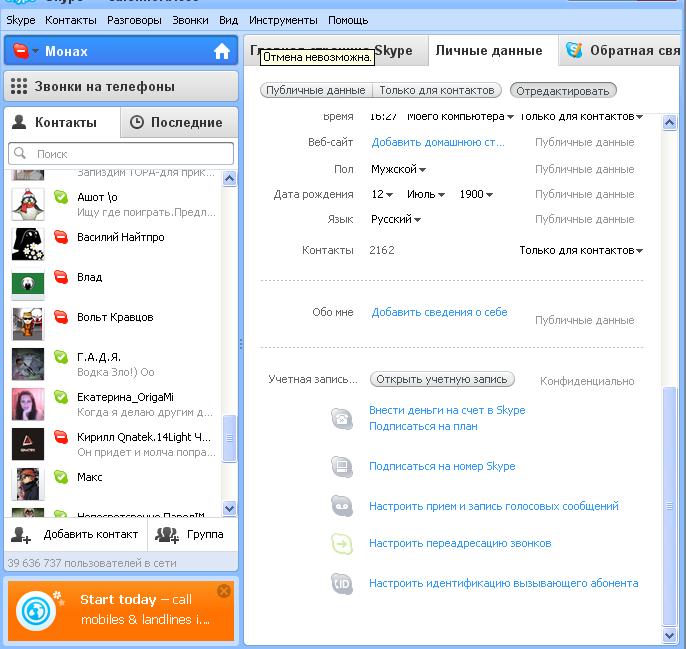
Task: Click the busy status icon beside Влад
Action: click(x=61, y=277)
